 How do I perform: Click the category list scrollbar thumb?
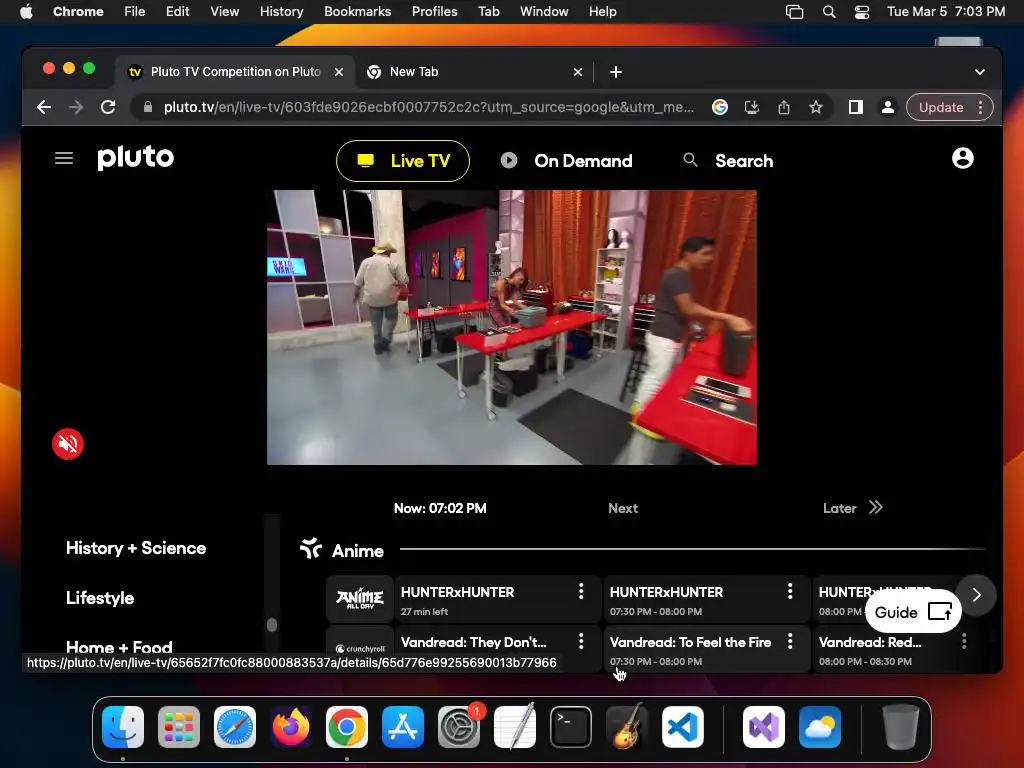(272, 625)
